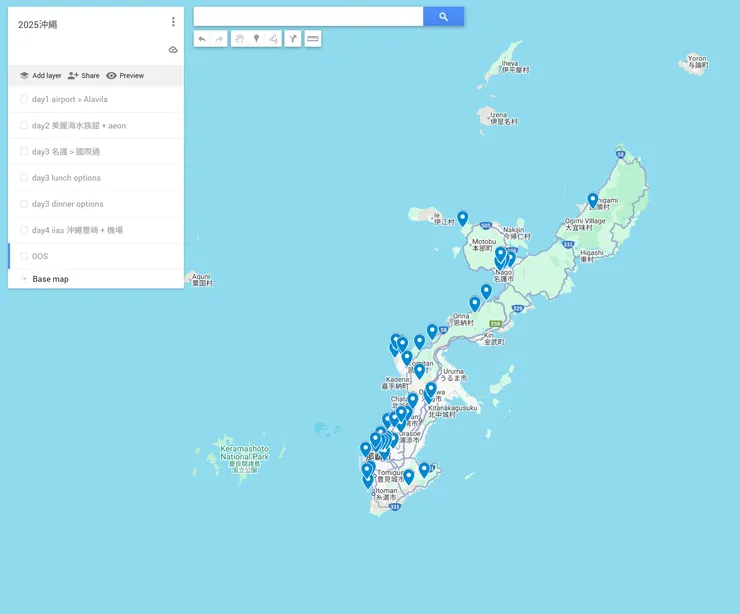740x614 pixels.
Task: Toggle the day3 dinner options checkbox
Action: click(x=24, y=204)
